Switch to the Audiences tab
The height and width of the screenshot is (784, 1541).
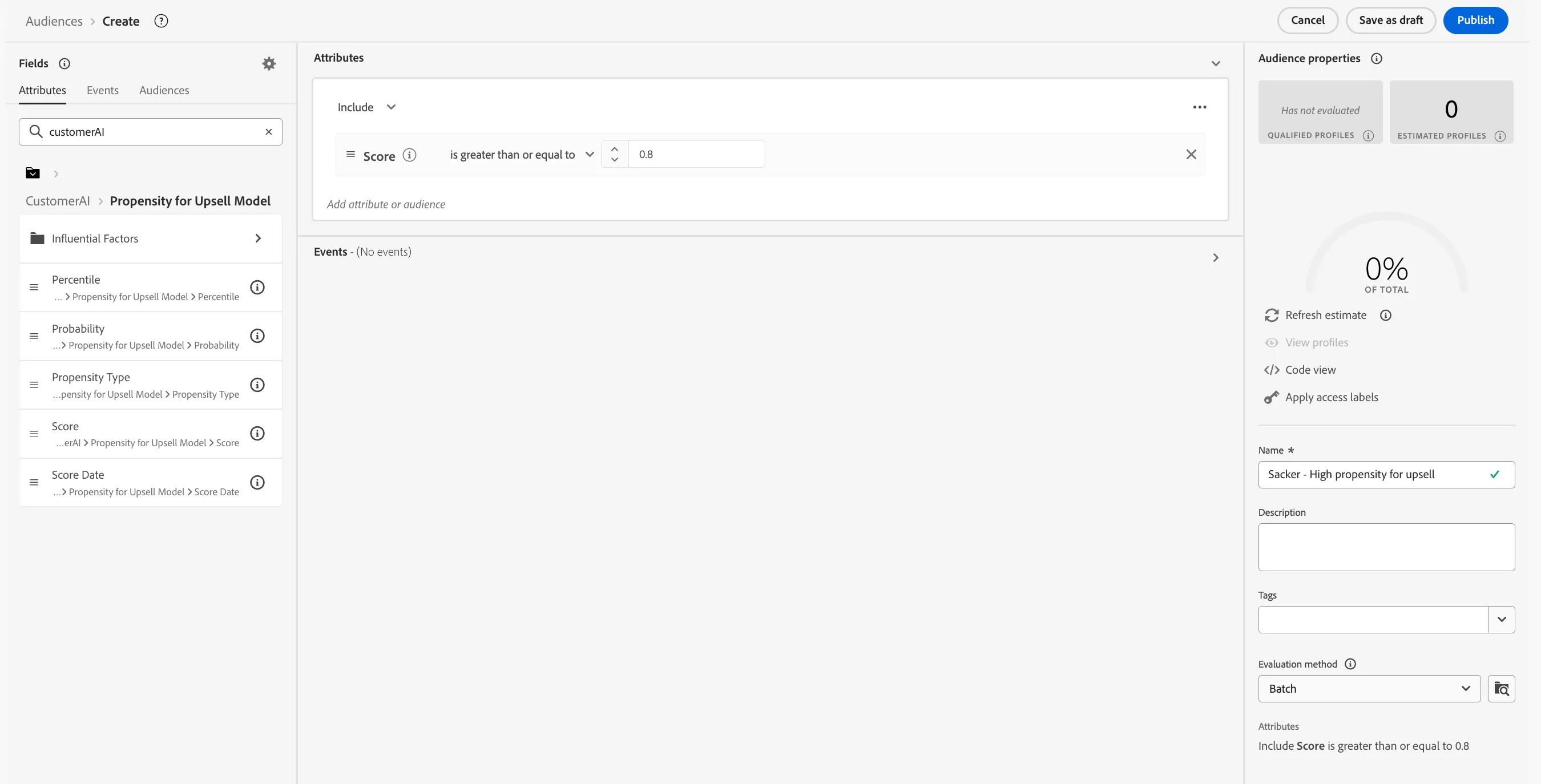[x=164, y=90]
